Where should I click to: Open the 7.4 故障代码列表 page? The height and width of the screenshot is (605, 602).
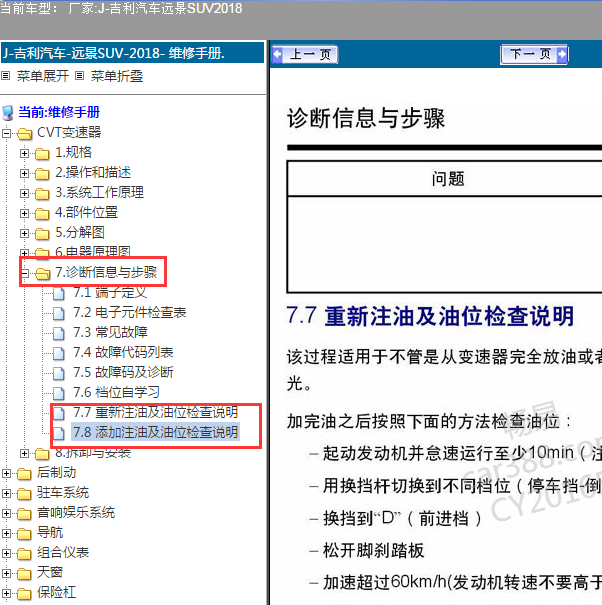click(x=123, y=352)
